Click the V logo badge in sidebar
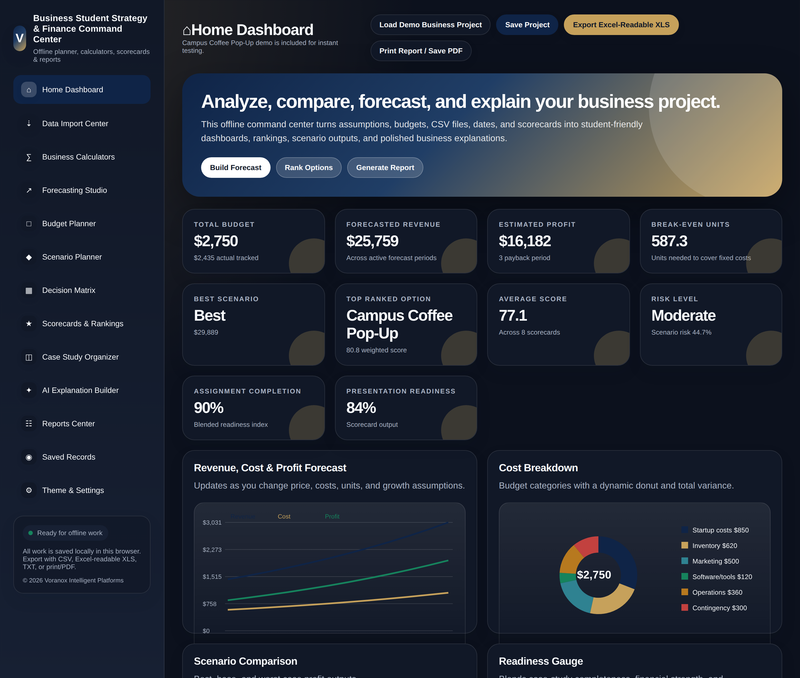 pos(19,38)
